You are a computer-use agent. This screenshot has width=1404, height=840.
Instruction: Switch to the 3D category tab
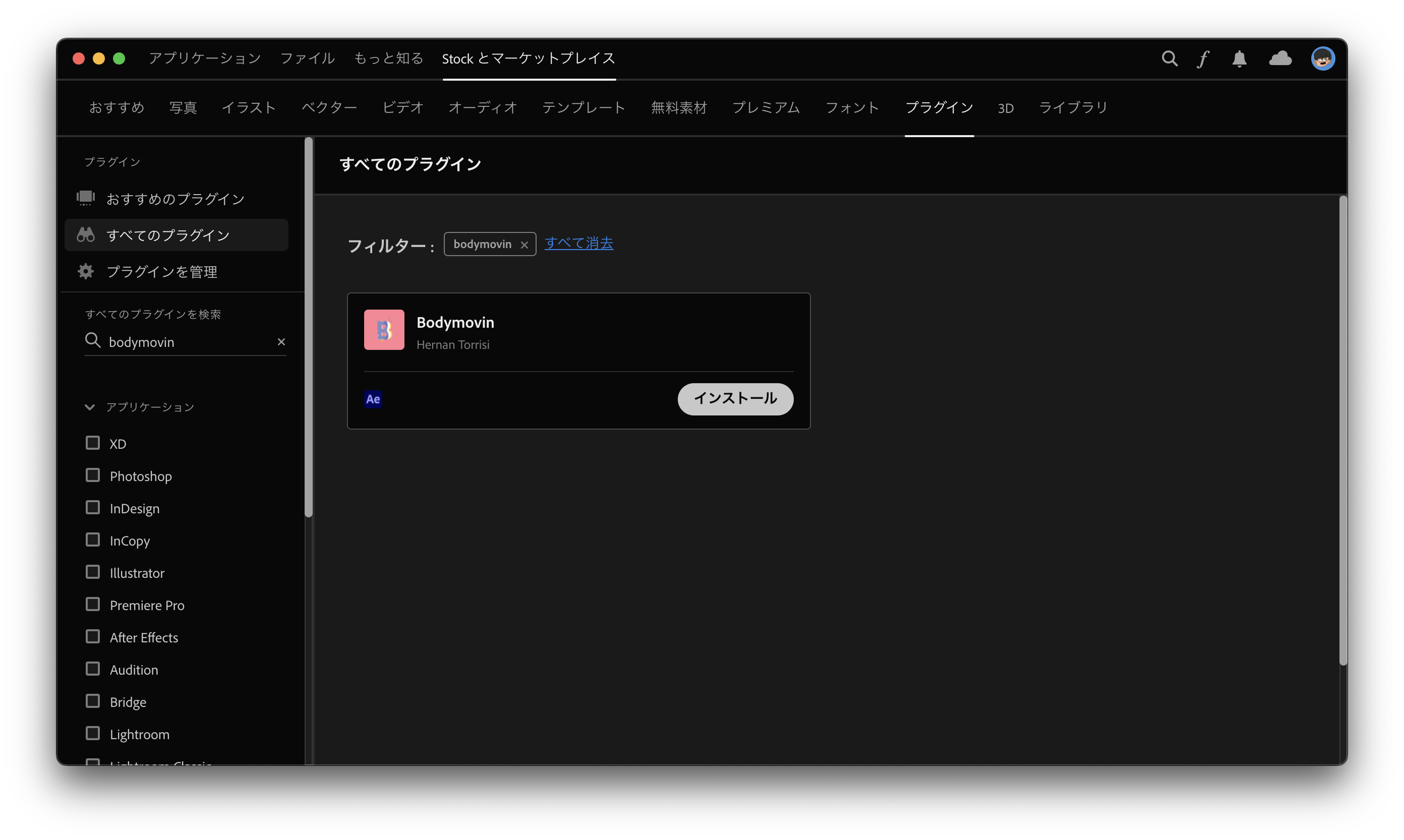point(1005,107)
